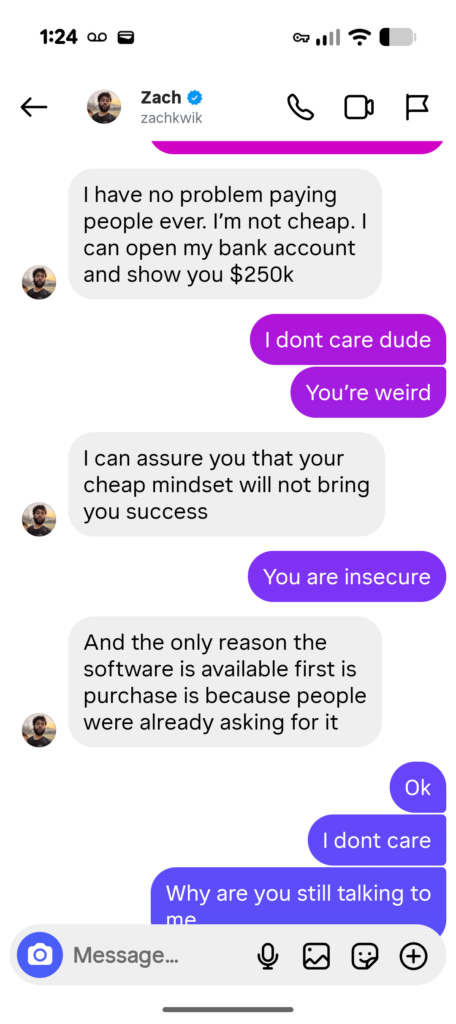Tap the Wi-Fi status bar icon
The image size is (456, 1024).
pyautogui.click(x=359, y=37)
